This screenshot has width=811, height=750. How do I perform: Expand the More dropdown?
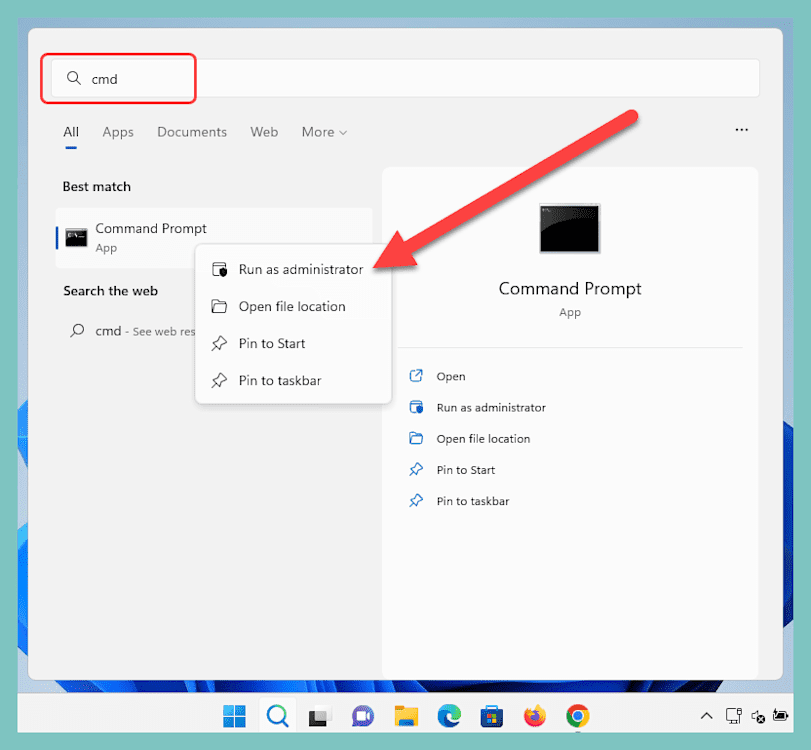coord(324,132)
